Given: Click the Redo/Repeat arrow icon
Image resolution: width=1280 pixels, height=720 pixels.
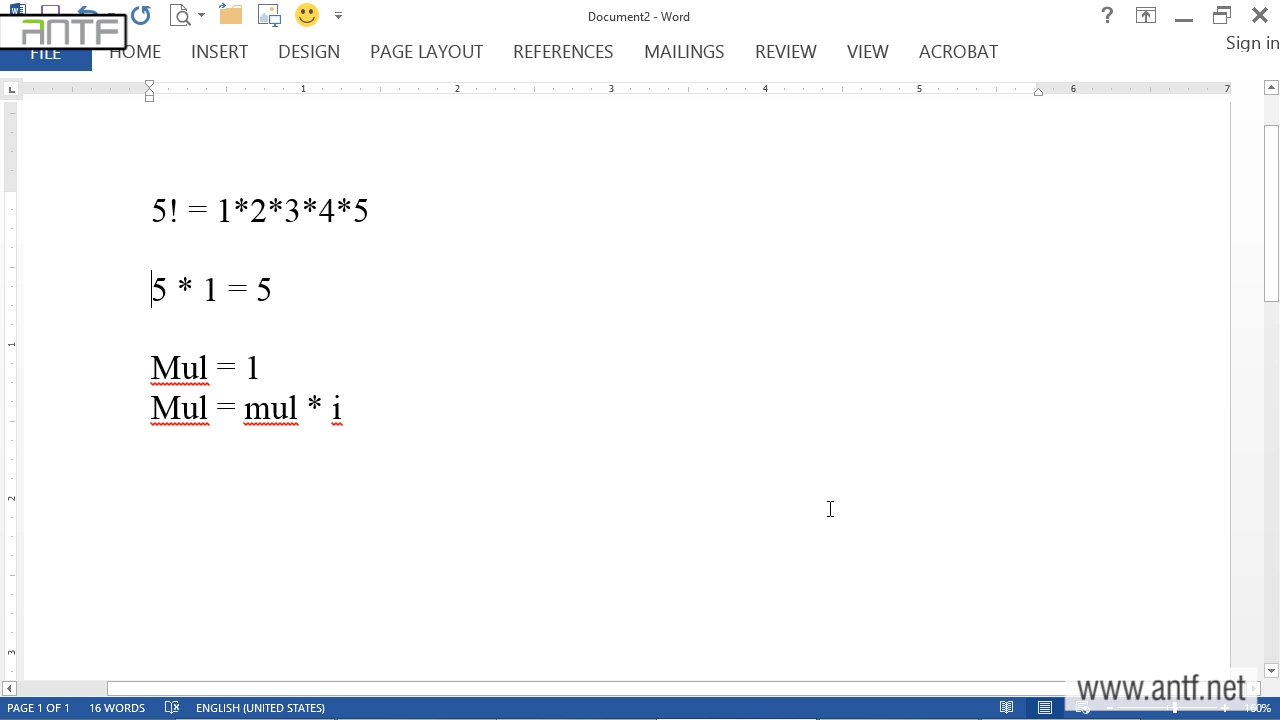Looking at the screenshot, I should (x=141, y=15).
